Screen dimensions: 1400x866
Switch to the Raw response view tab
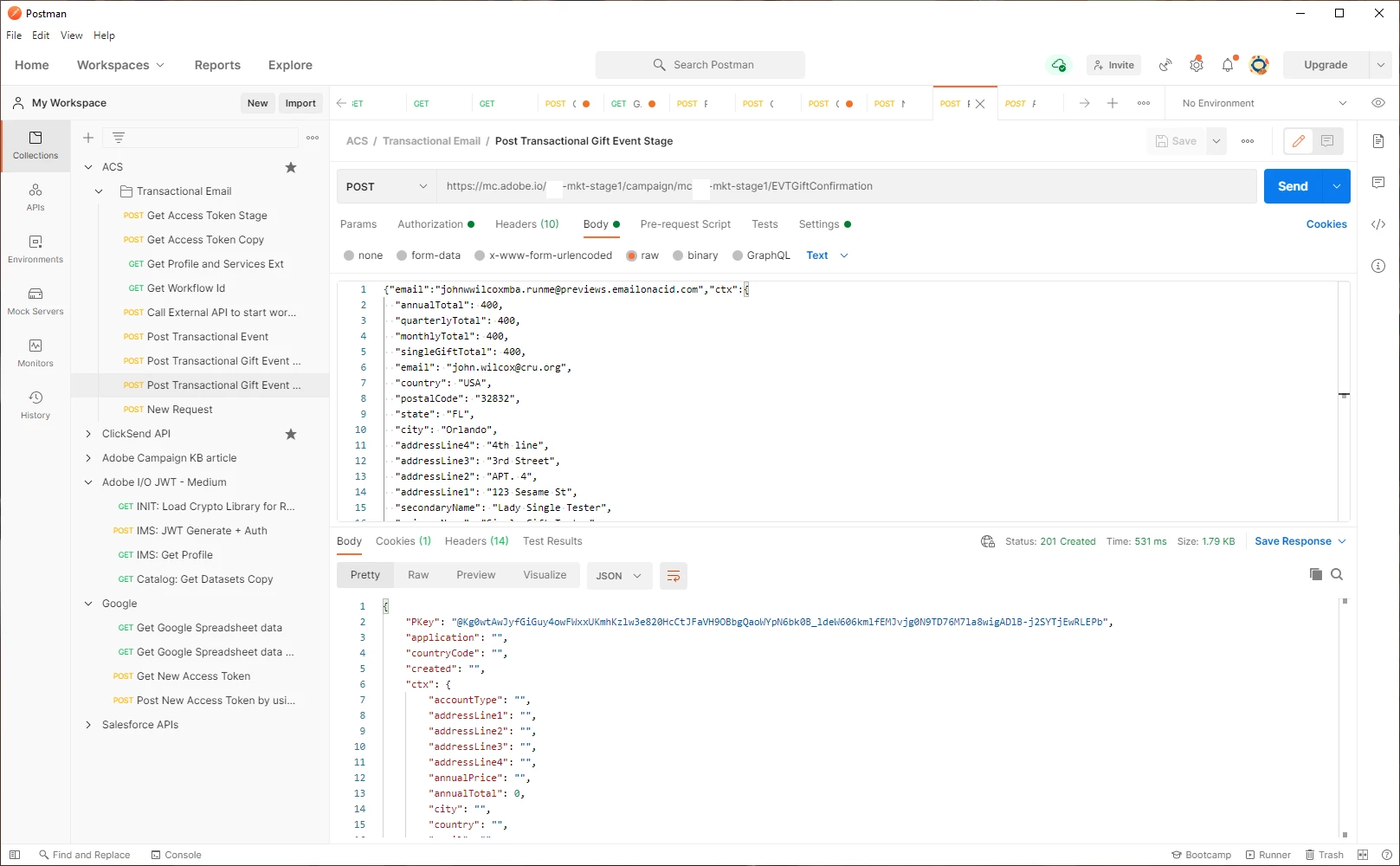coord(418,575)
